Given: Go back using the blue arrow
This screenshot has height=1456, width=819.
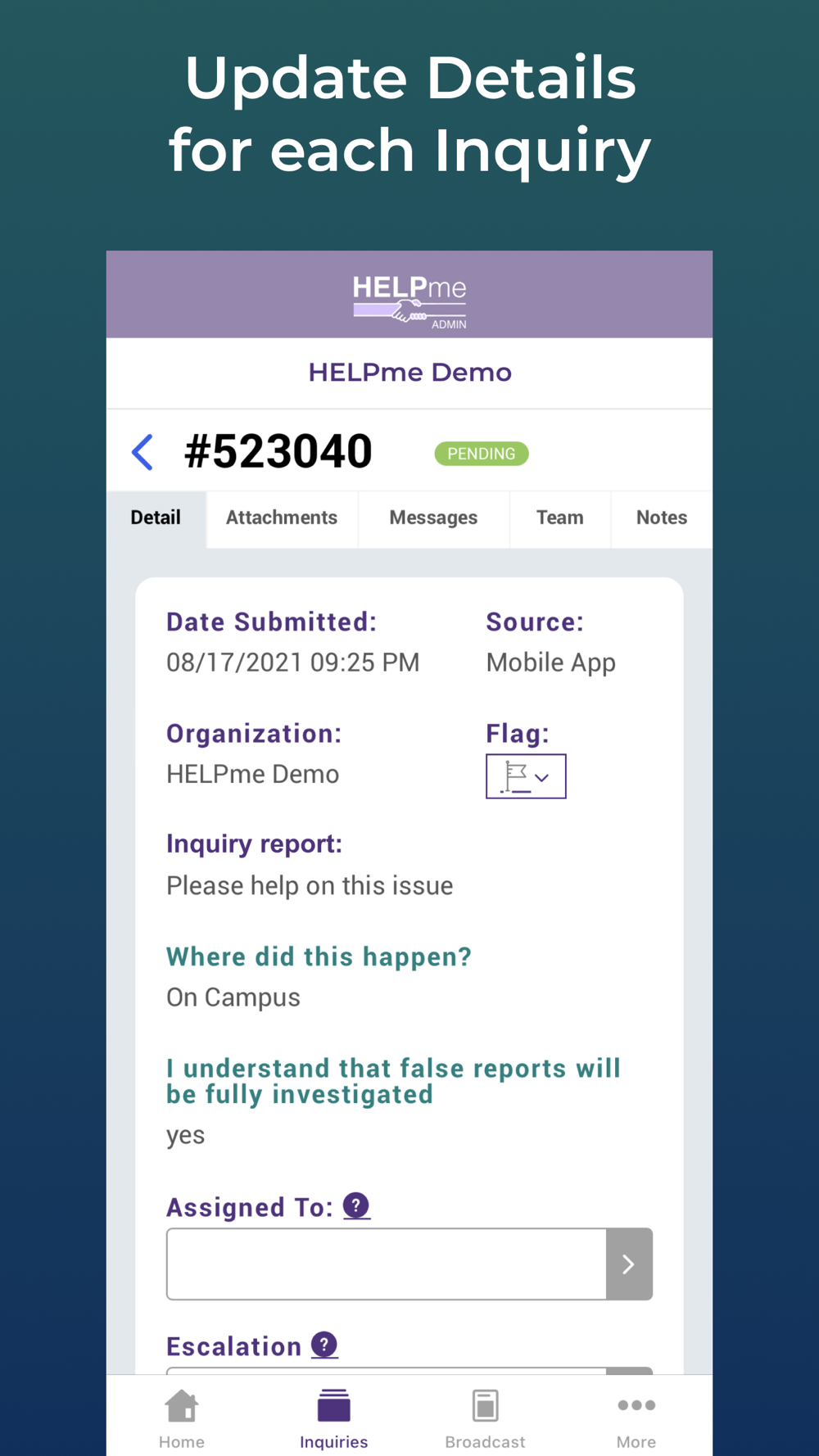Looking at the screenshot, I should 143,452.
